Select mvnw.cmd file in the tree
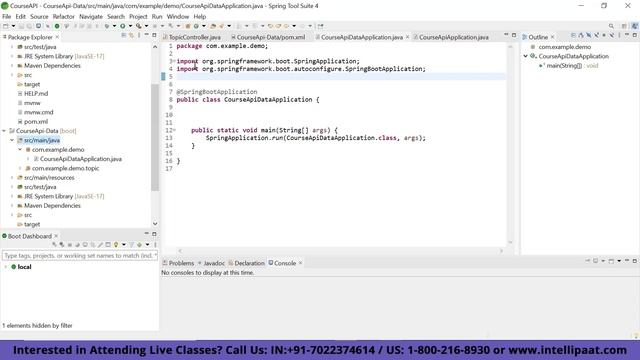Screen dimensions: 640x360 point(38,112)
